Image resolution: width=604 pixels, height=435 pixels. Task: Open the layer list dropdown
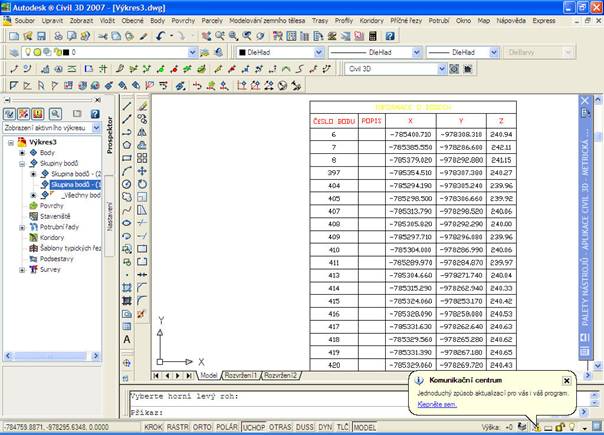coord(192,52)
